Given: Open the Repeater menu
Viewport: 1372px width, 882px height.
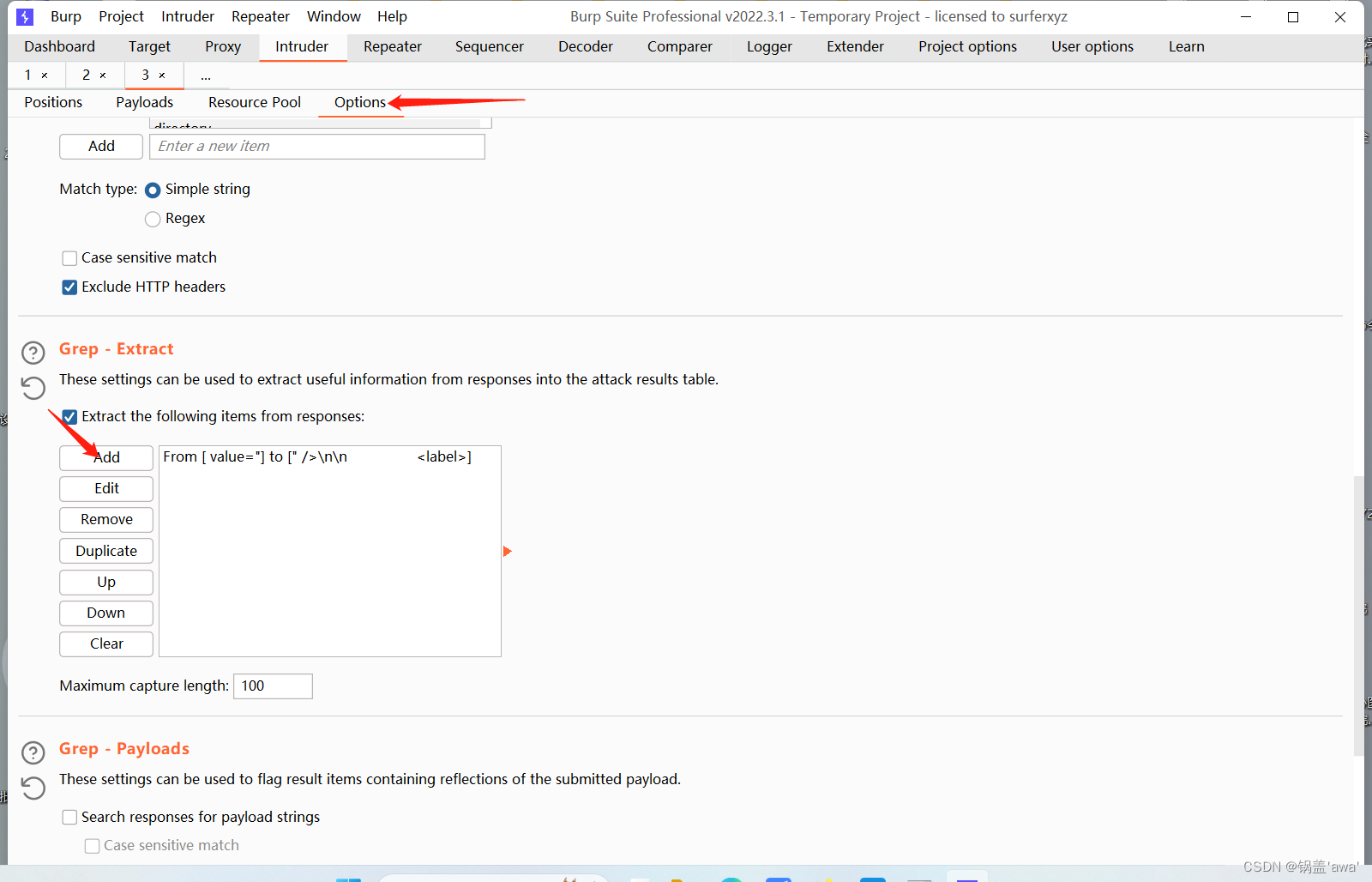Looking at the screenshot, I should pos(261,16).
